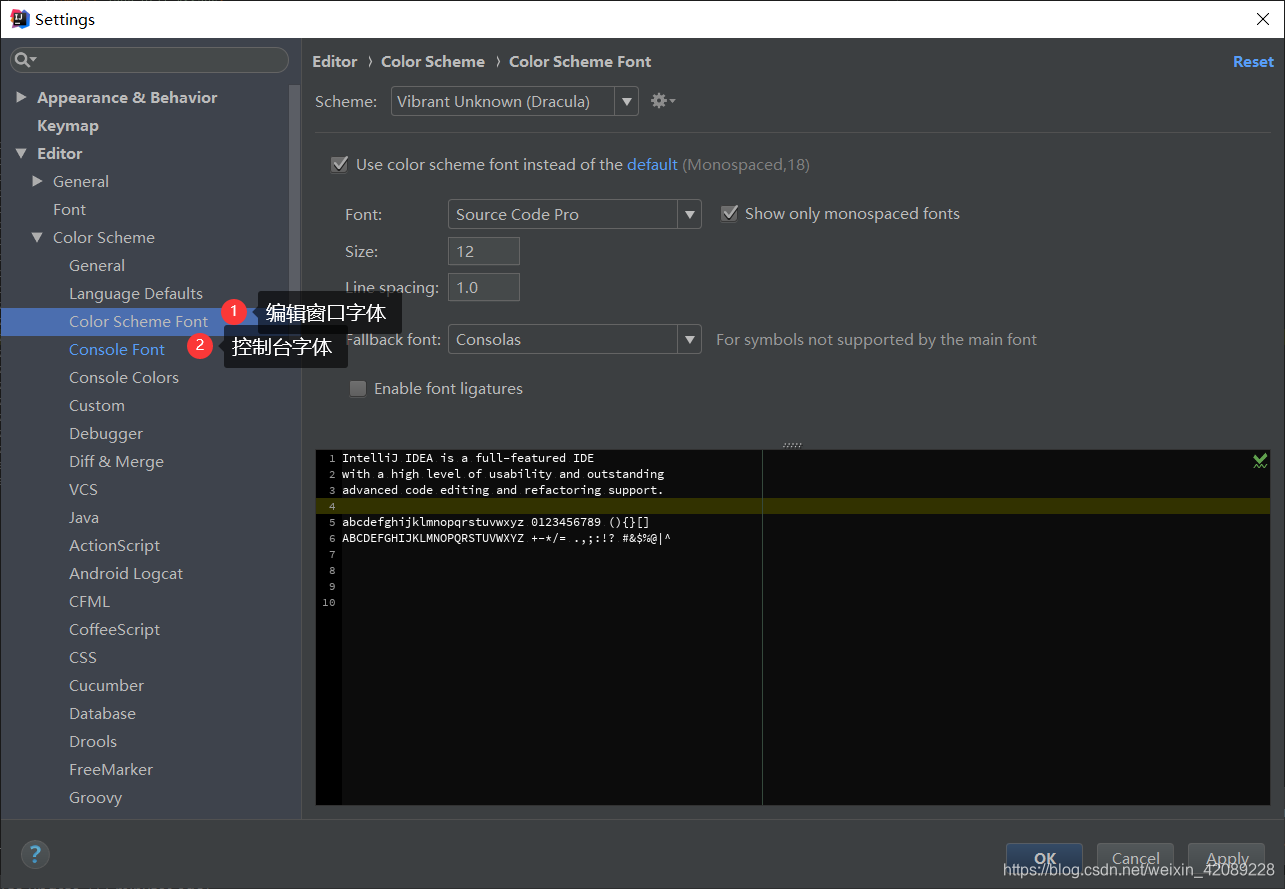Viewport: 1285px width, 889px height.
Task: Open Console Font settings
Action: click(x=117, y=349)
